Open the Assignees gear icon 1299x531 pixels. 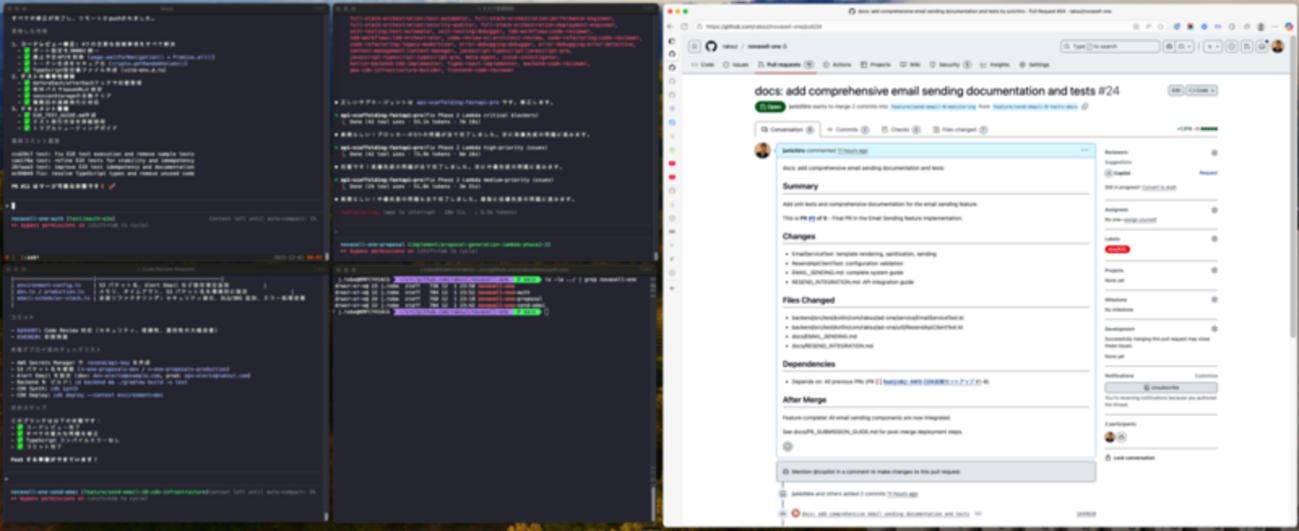tap(1214, 210)
